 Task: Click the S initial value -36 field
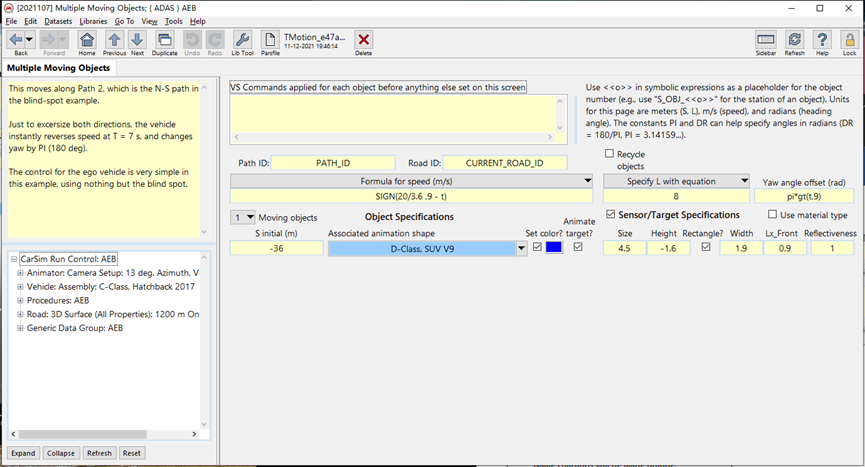(x=276, y=249)
